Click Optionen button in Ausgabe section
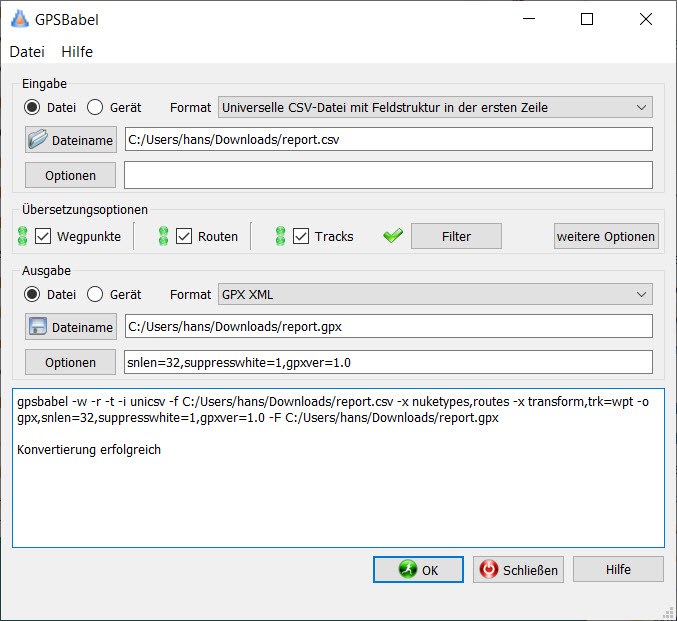 point(70,362)
